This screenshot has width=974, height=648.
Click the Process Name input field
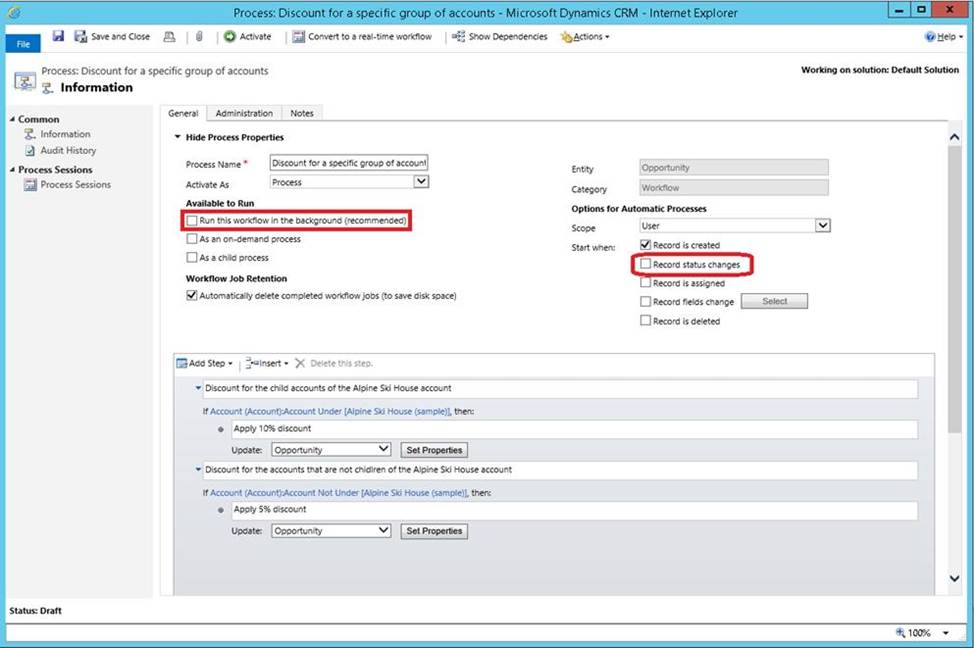[x=349, y=162]
